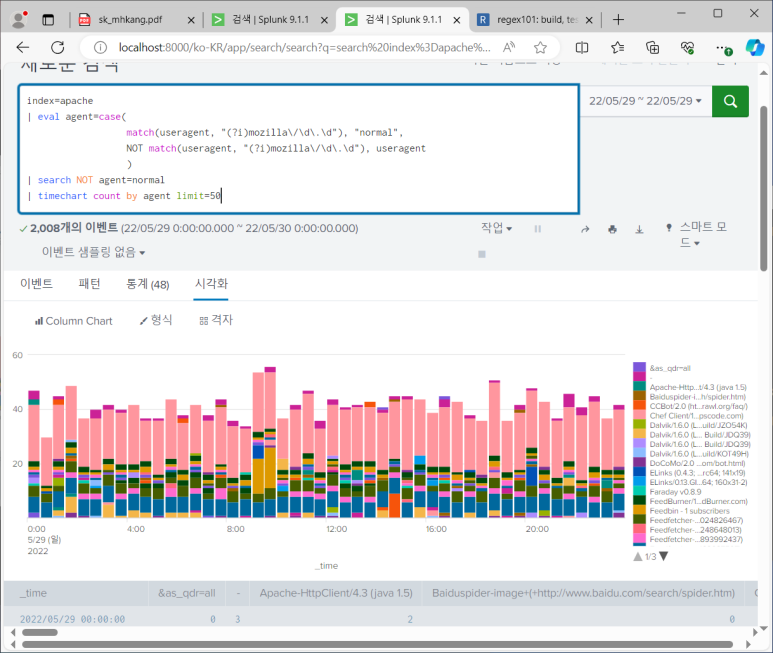The height and width of the screenshot is (653, 773).
Task: Print the search results
Action: click(x=612, y=229)
